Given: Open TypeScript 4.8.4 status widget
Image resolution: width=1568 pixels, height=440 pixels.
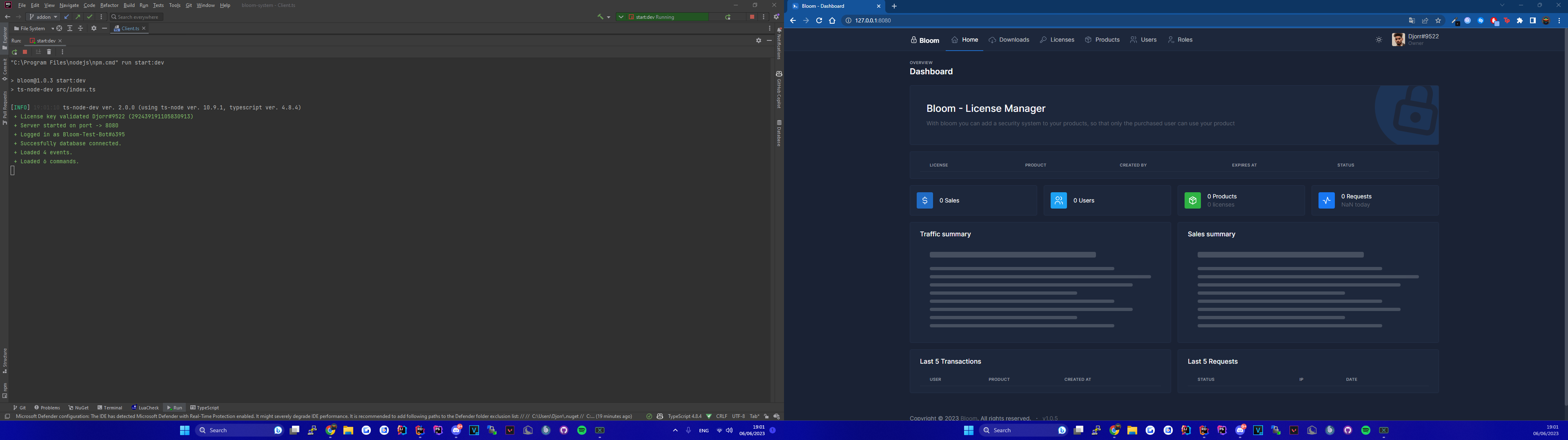Looking at the screenshot, I should click(684, 416).
